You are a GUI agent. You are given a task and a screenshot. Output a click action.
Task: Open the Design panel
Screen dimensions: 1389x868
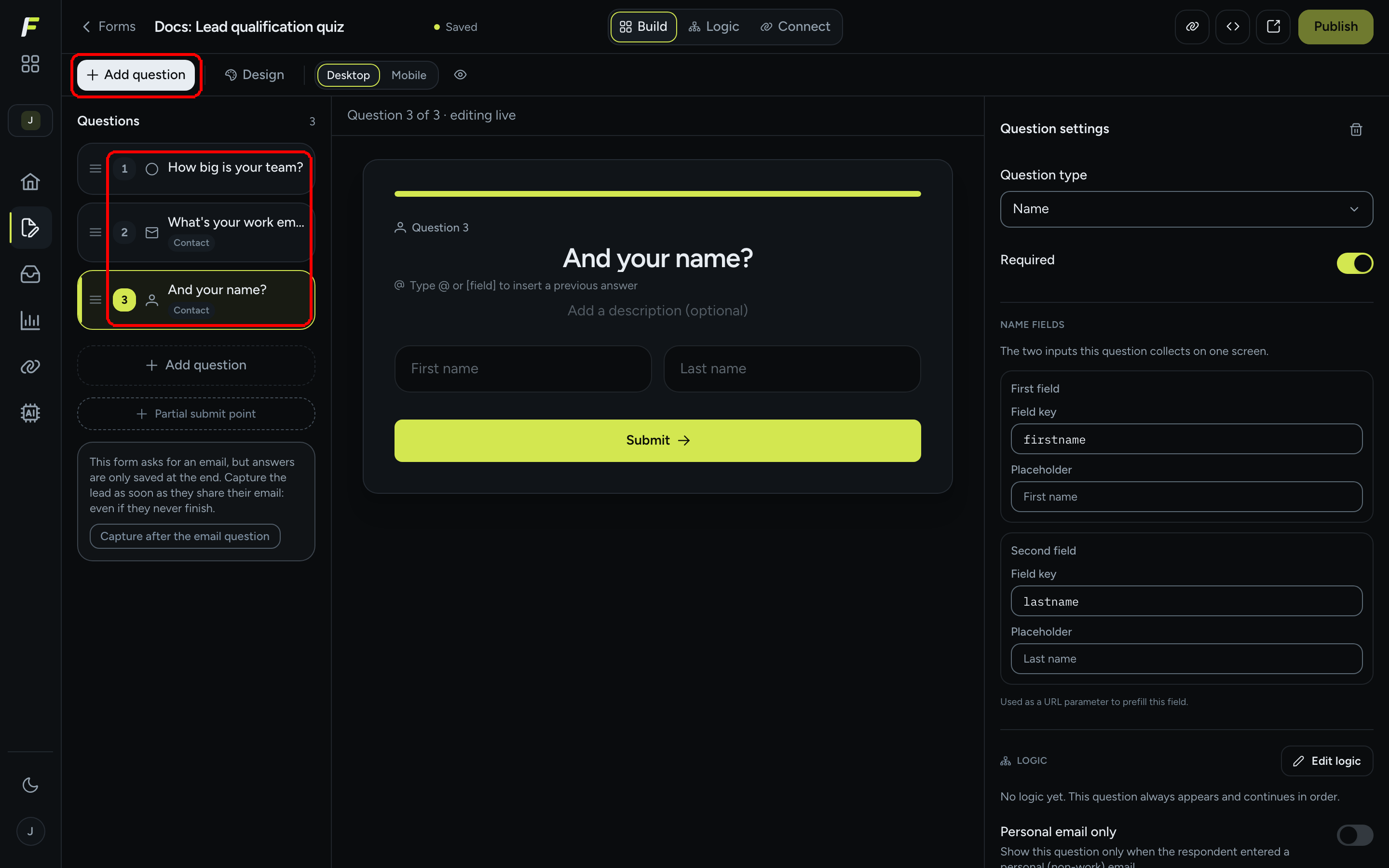(x=254, y=75)
